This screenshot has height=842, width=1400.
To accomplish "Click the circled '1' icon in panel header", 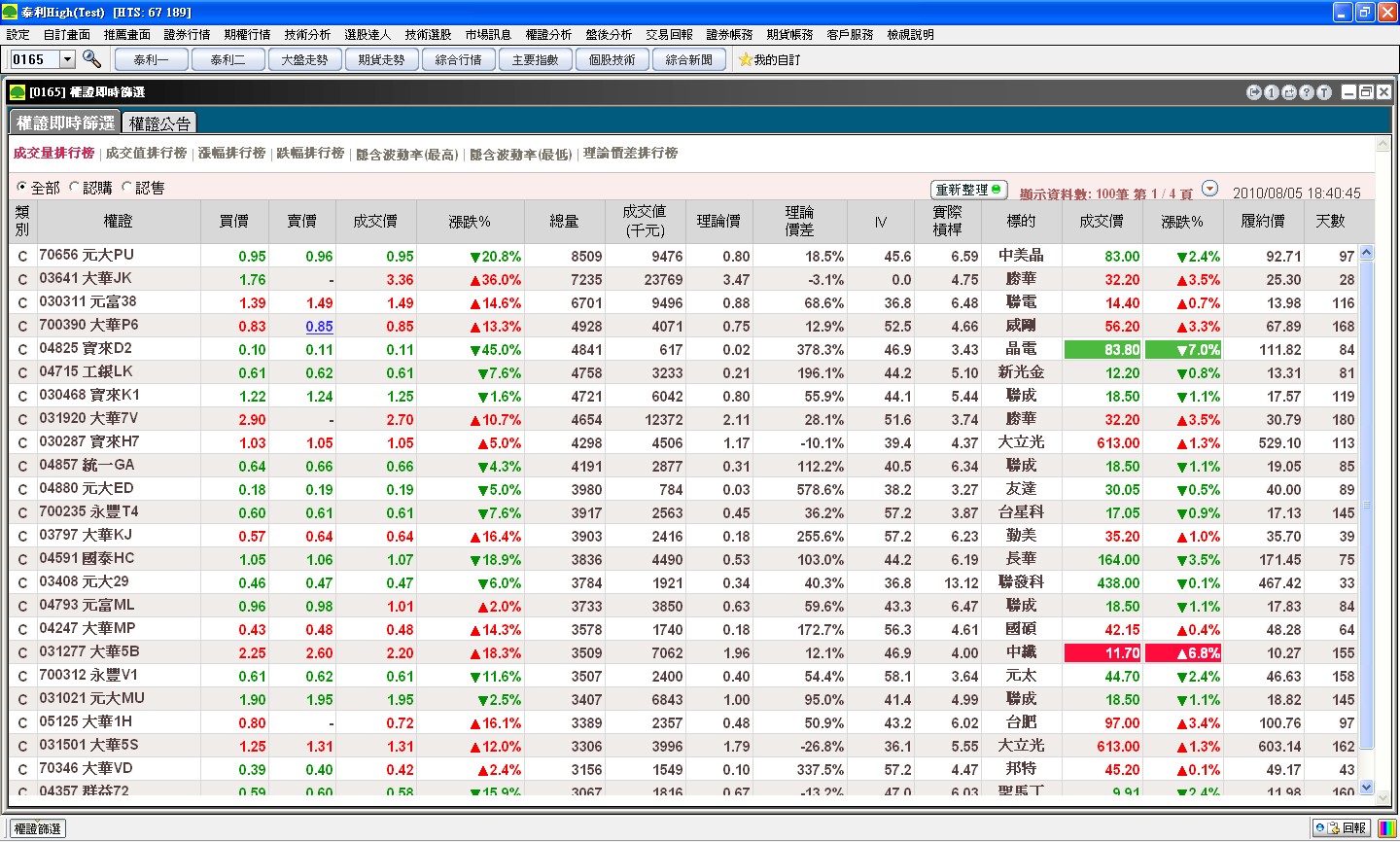I will [1272, 92].
